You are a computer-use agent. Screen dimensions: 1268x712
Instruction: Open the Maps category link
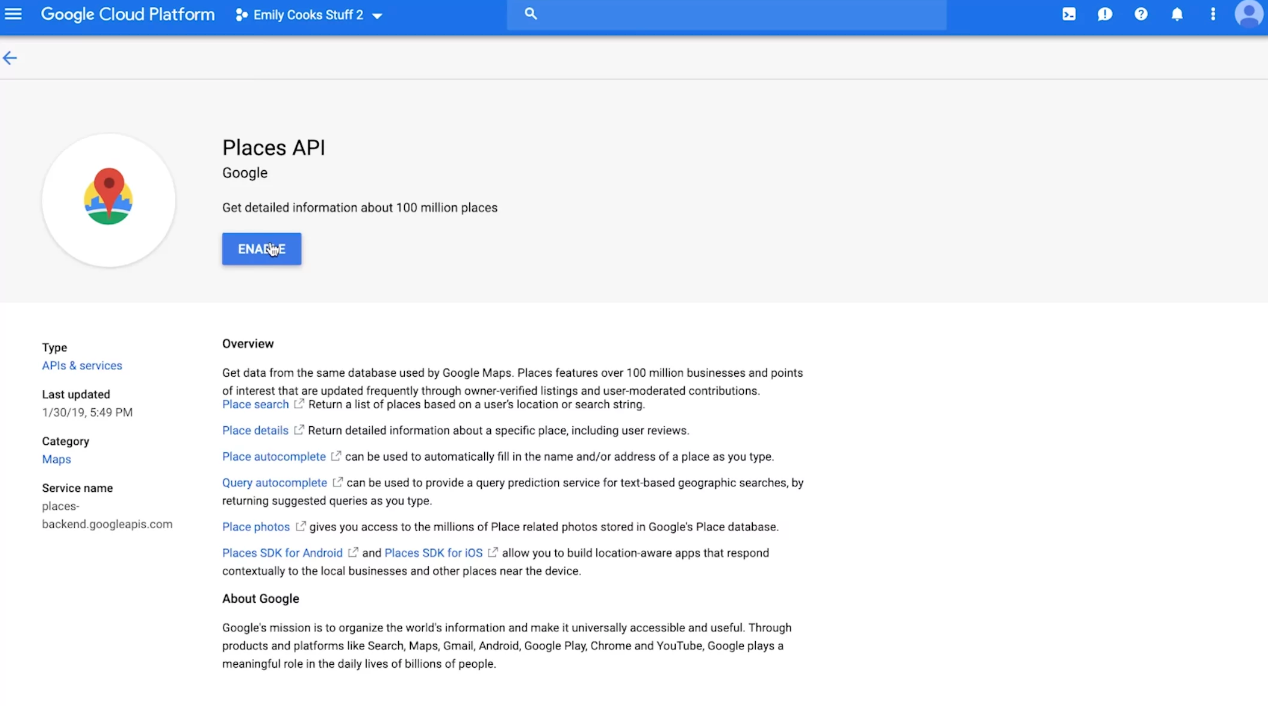pos(57,460)
